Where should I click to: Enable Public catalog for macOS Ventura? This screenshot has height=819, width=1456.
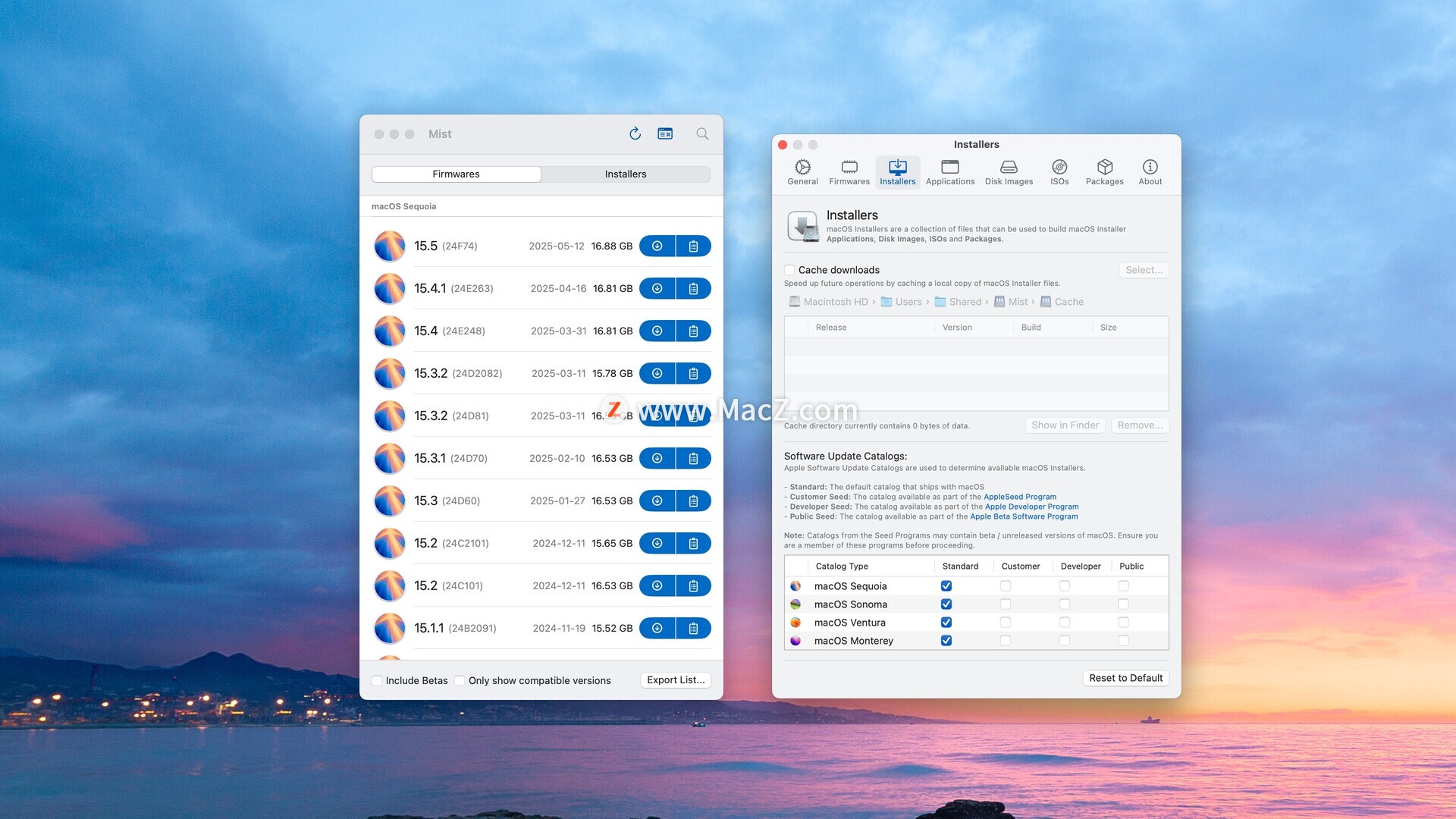tap(1123, 622)
